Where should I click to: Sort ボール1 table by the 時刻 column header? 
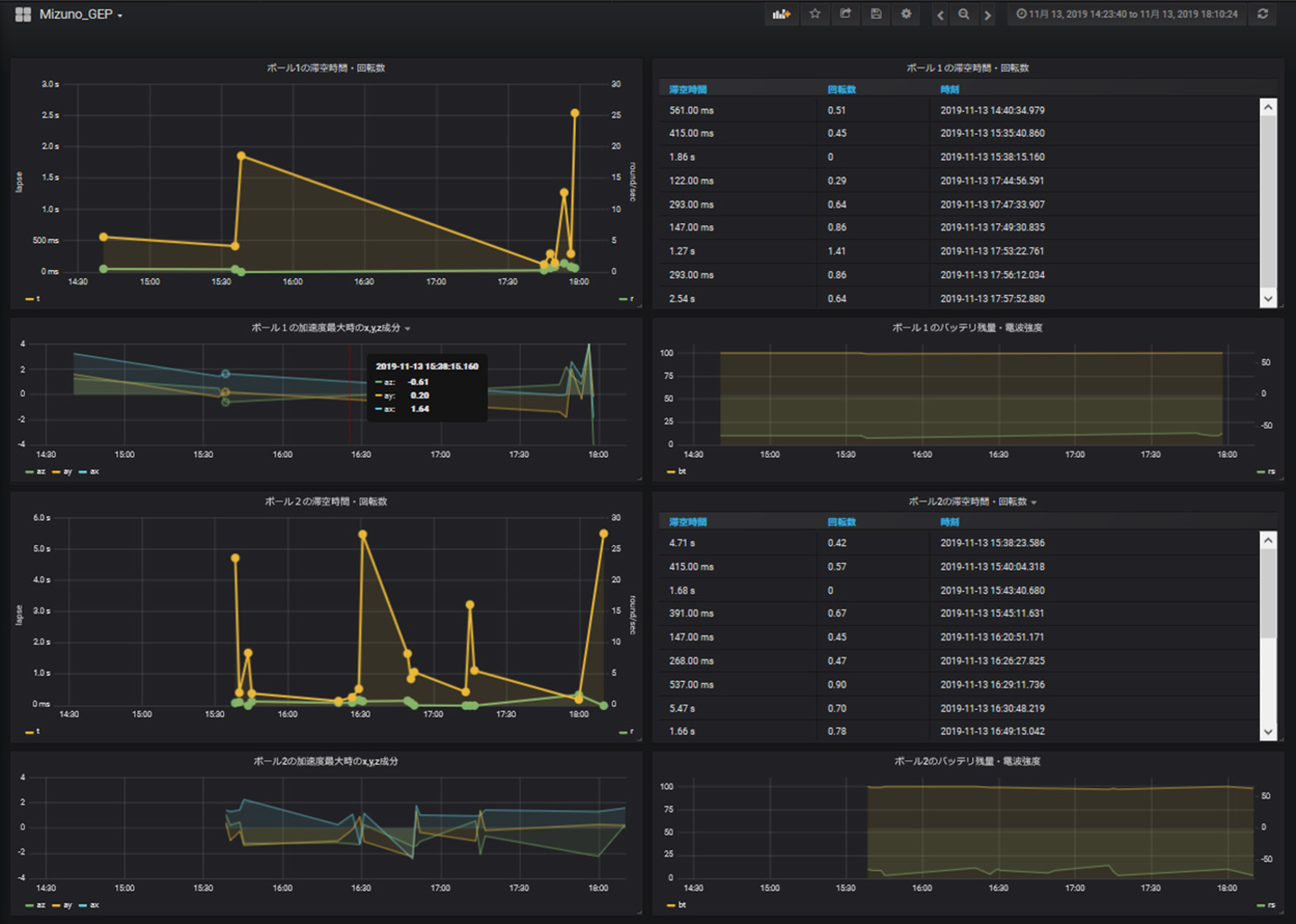tap(949, 89)
